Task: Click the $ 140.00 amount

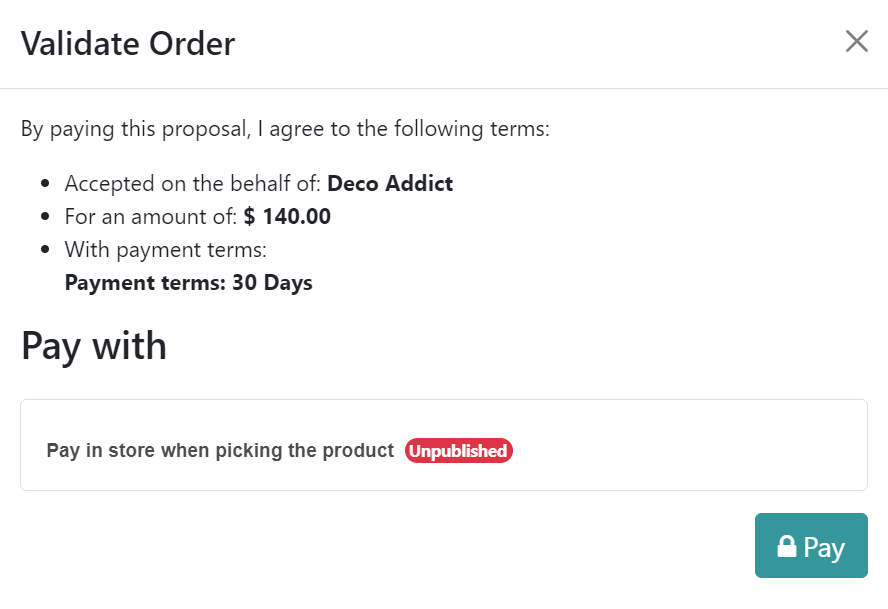Action: pyautogui.click(x=287, y=217)
